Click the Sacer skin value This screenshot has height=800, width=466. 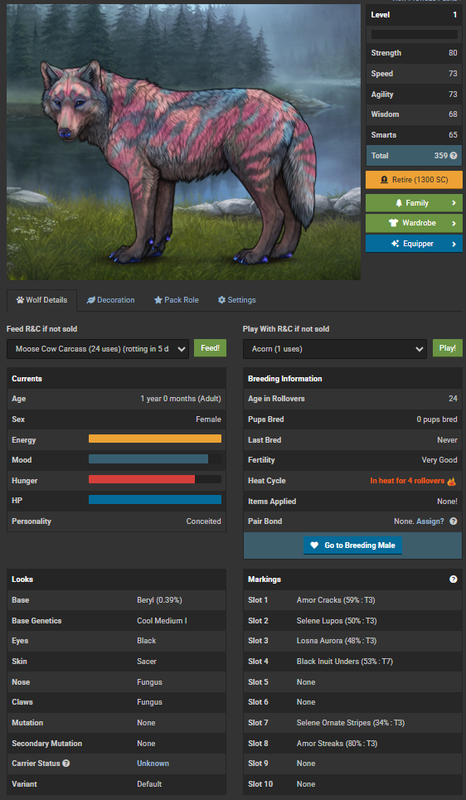click(x=146, y=661)
